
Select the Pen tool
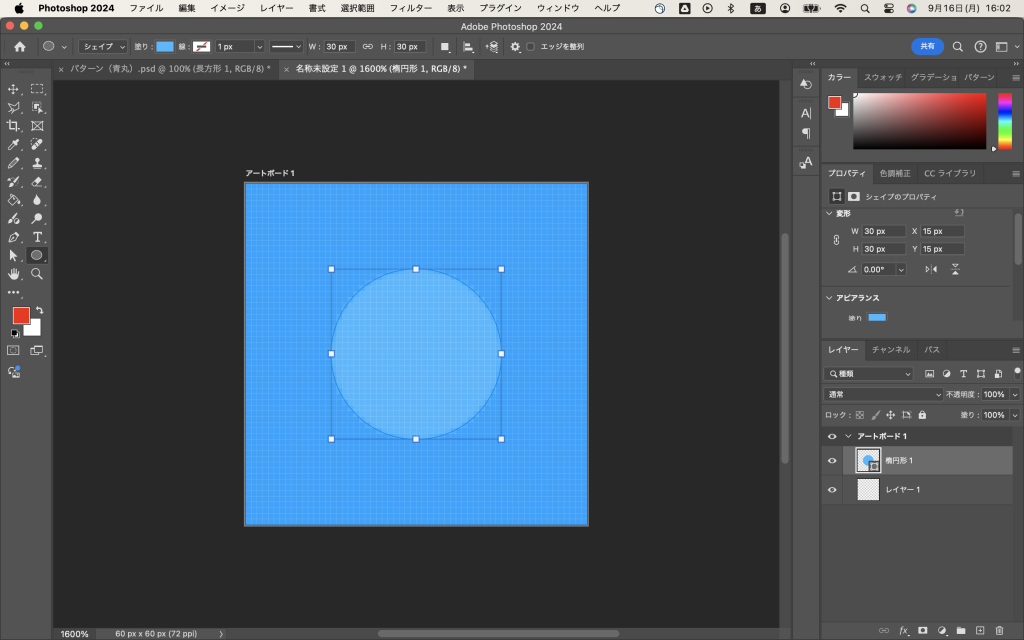click(14, 237)
